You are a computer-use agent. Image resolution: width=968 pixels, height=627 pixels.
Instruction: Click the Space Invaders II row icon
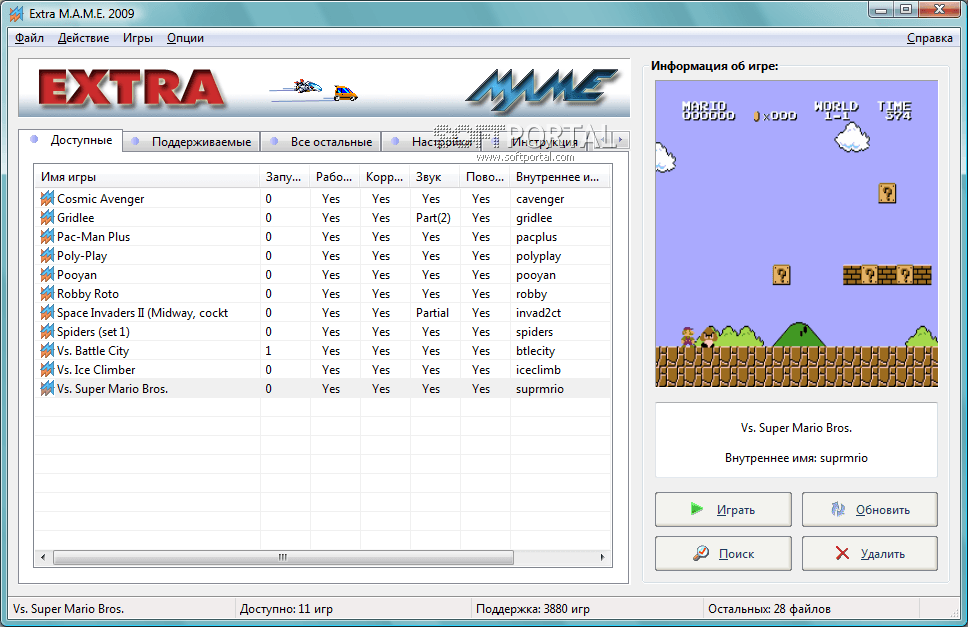47,313
